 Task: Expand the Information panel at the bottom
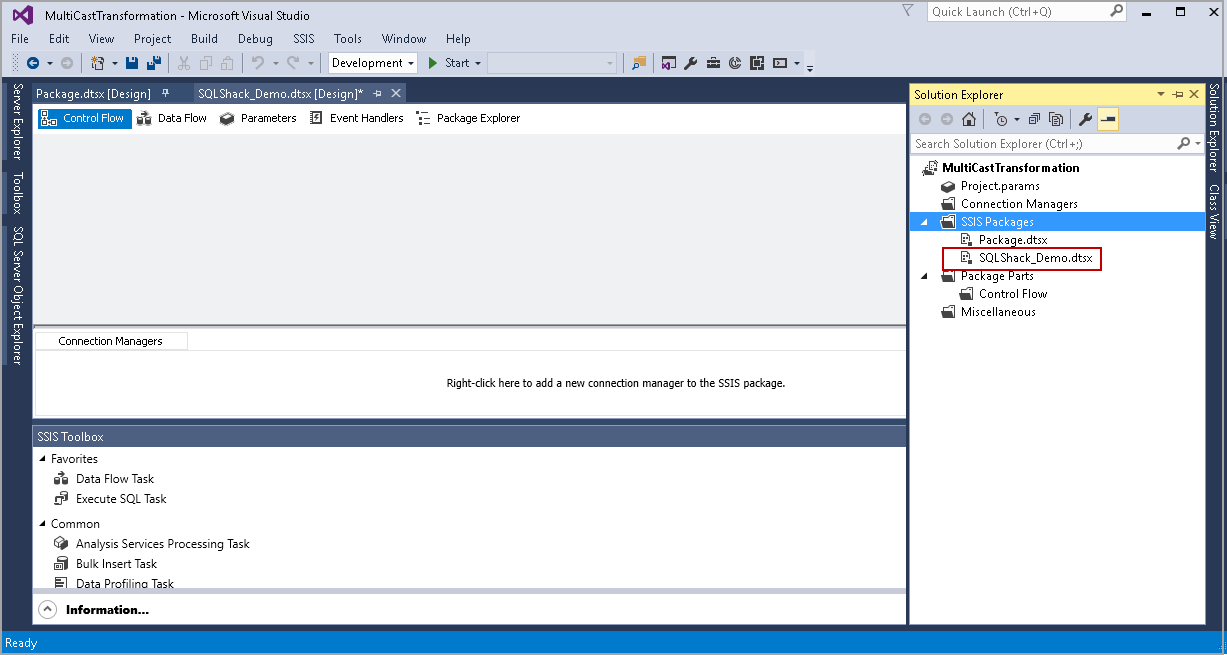coord(47,608)
